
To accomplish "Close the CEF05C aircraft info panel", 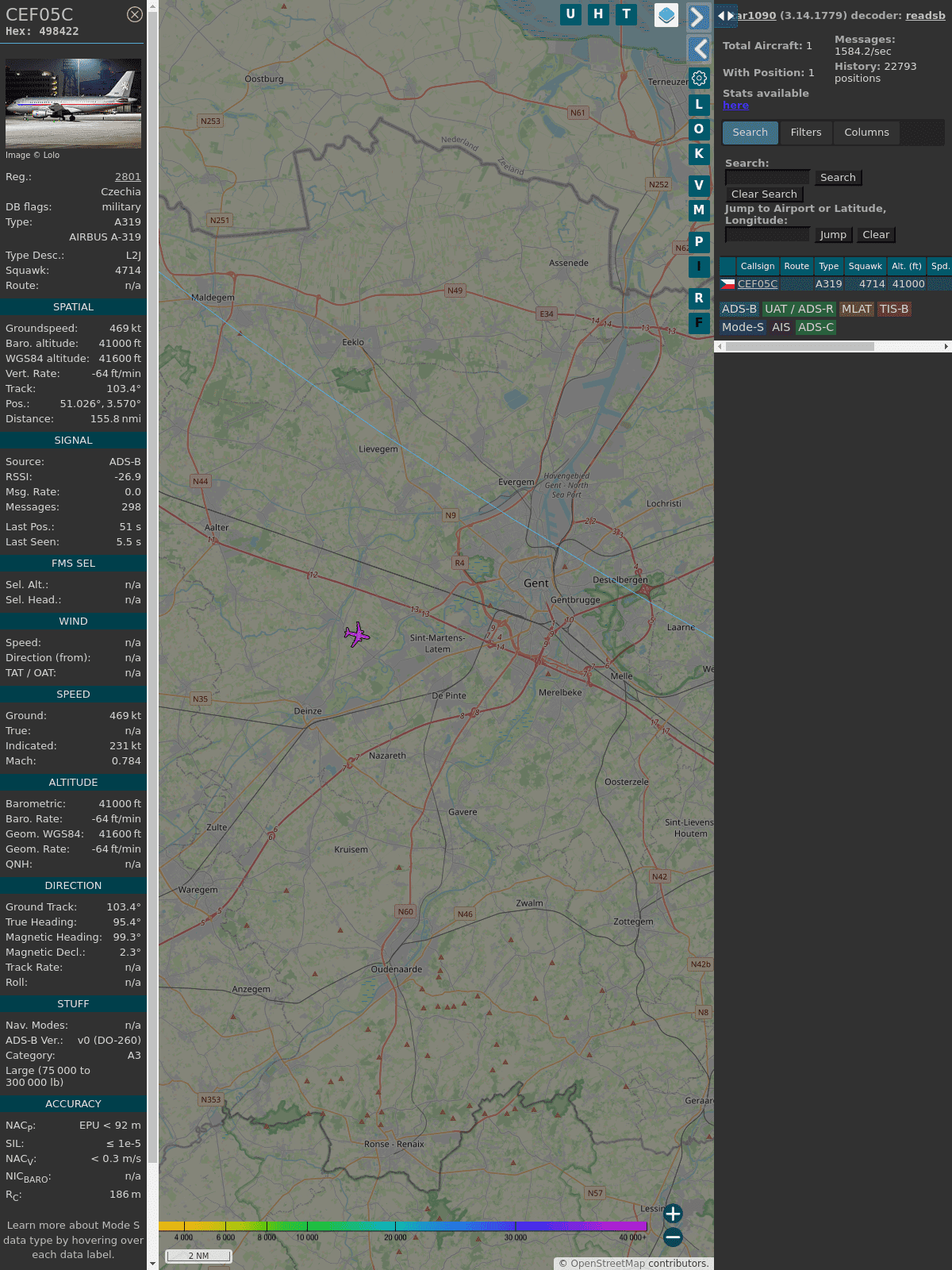I will coord(135,14).
